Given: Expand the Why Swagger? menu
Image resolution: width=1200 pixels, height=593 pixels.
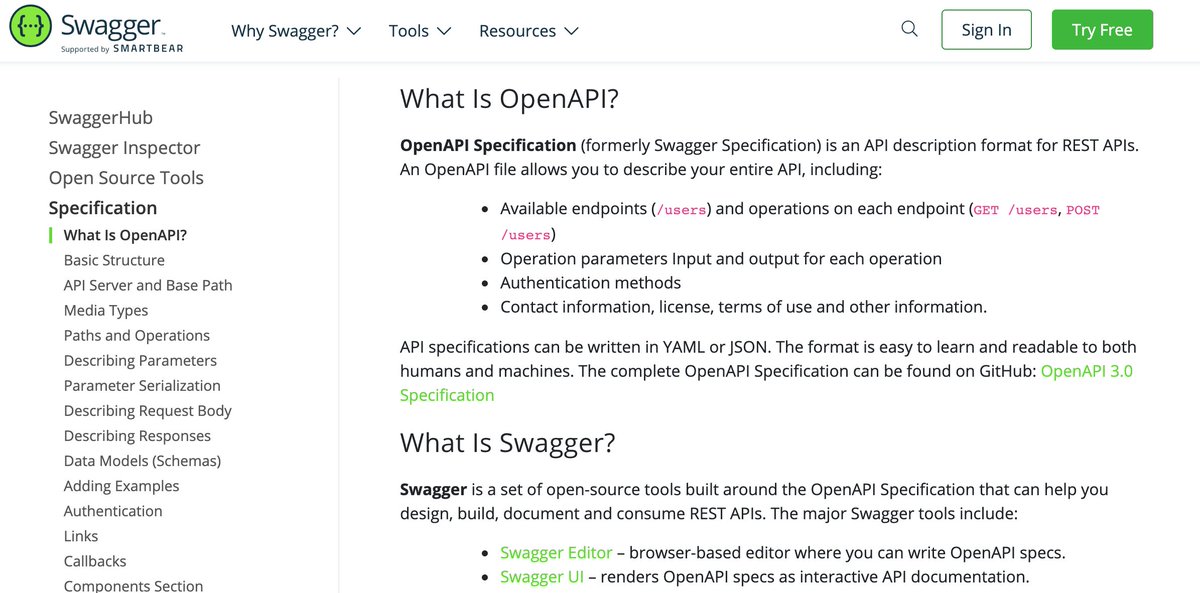Looking at the screenshot, I should click(296, 30).
